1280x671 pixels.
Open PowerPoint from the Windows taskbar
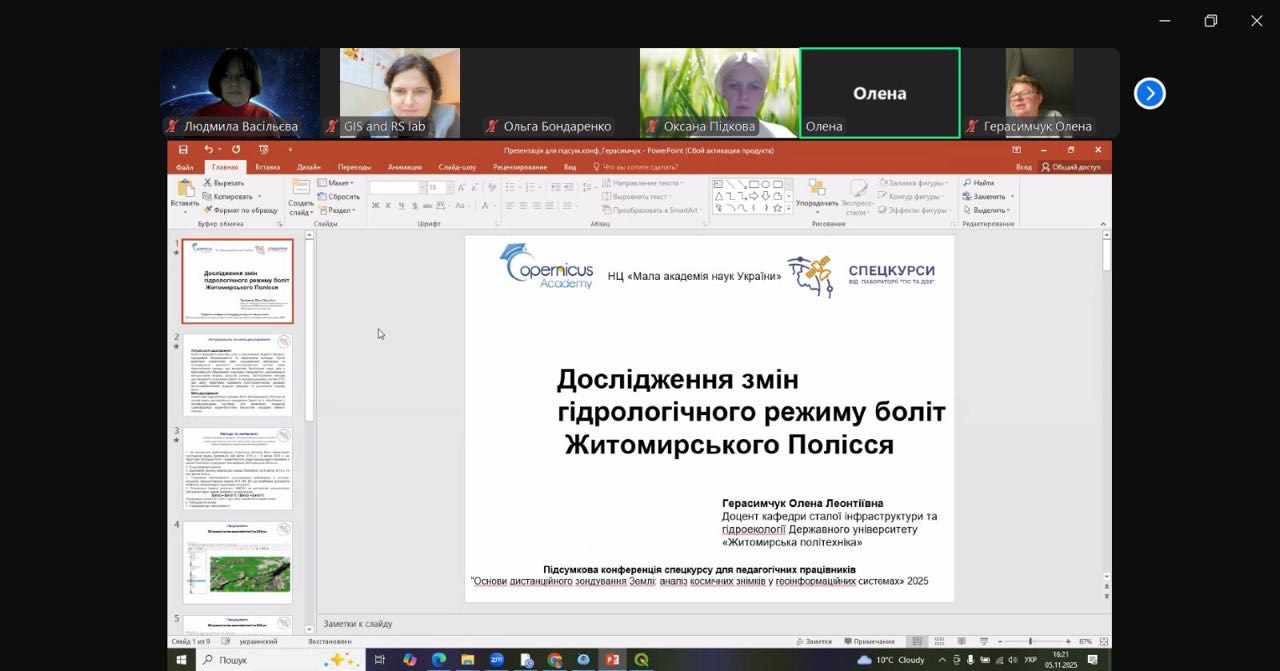click(x=612, y=660)
